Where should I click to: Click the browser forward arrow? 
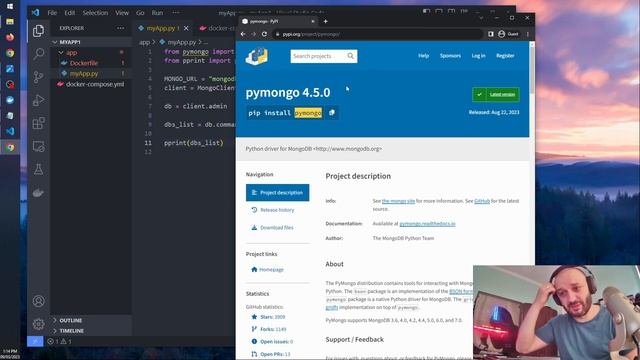pos(253,34)
